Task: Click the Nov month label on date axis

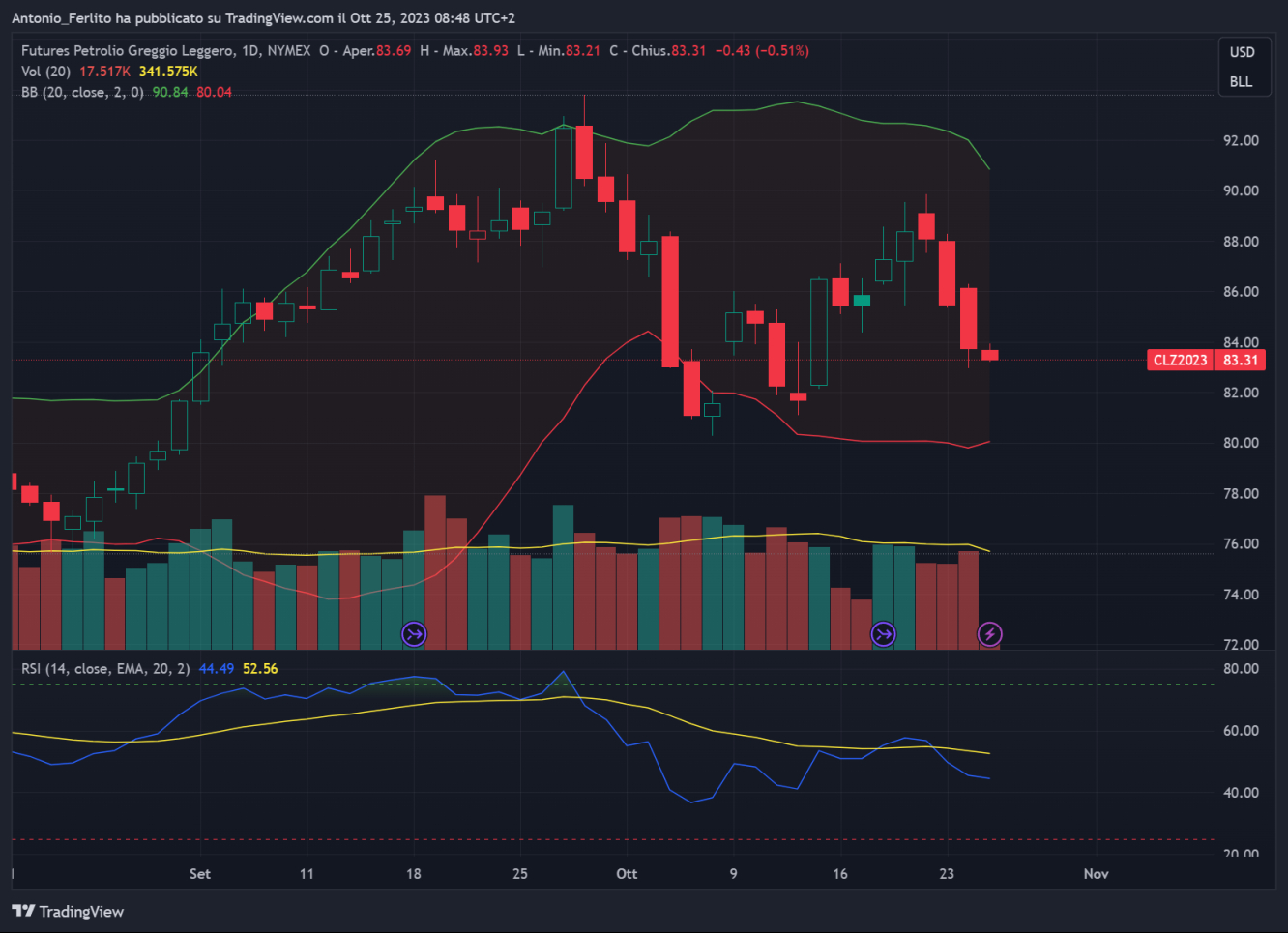Action: [x=1096, y=874]
